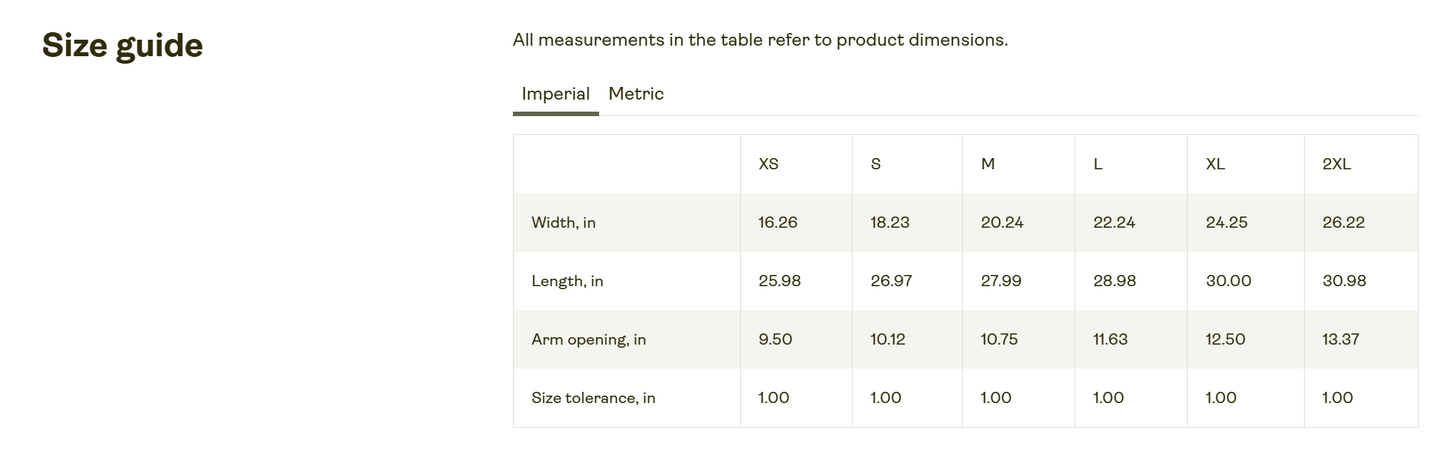The width and height of the screenshot is (1445, 466).
Task: Click the Size guide heading
Action: (x=122, y=46)
